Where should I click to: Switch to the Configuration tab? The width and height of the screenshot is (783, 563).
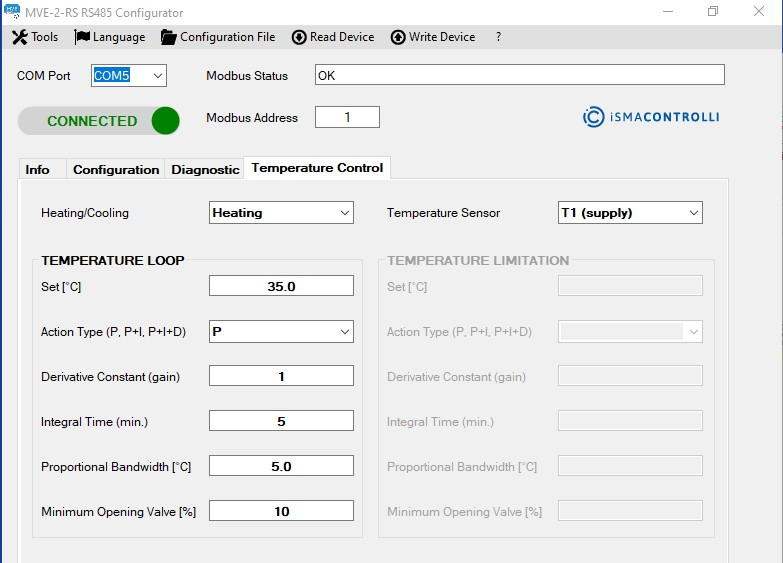point(116,169)
